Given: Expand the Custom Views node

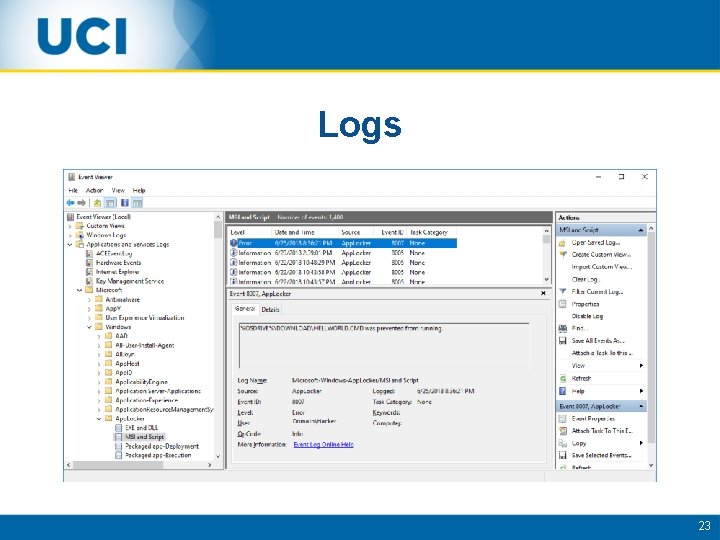Looking at the screenshot, I should (70, 226).
